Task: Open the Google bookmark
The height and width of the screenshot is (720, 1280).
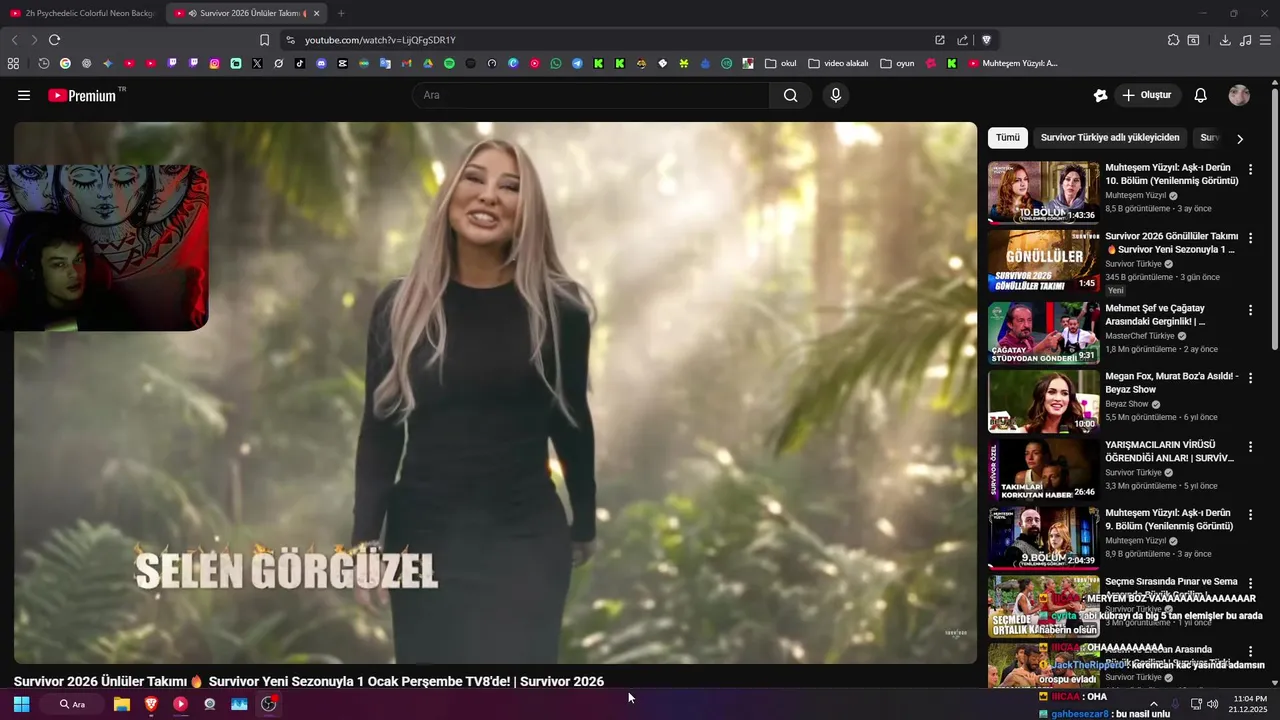Action: pos(65,63)
